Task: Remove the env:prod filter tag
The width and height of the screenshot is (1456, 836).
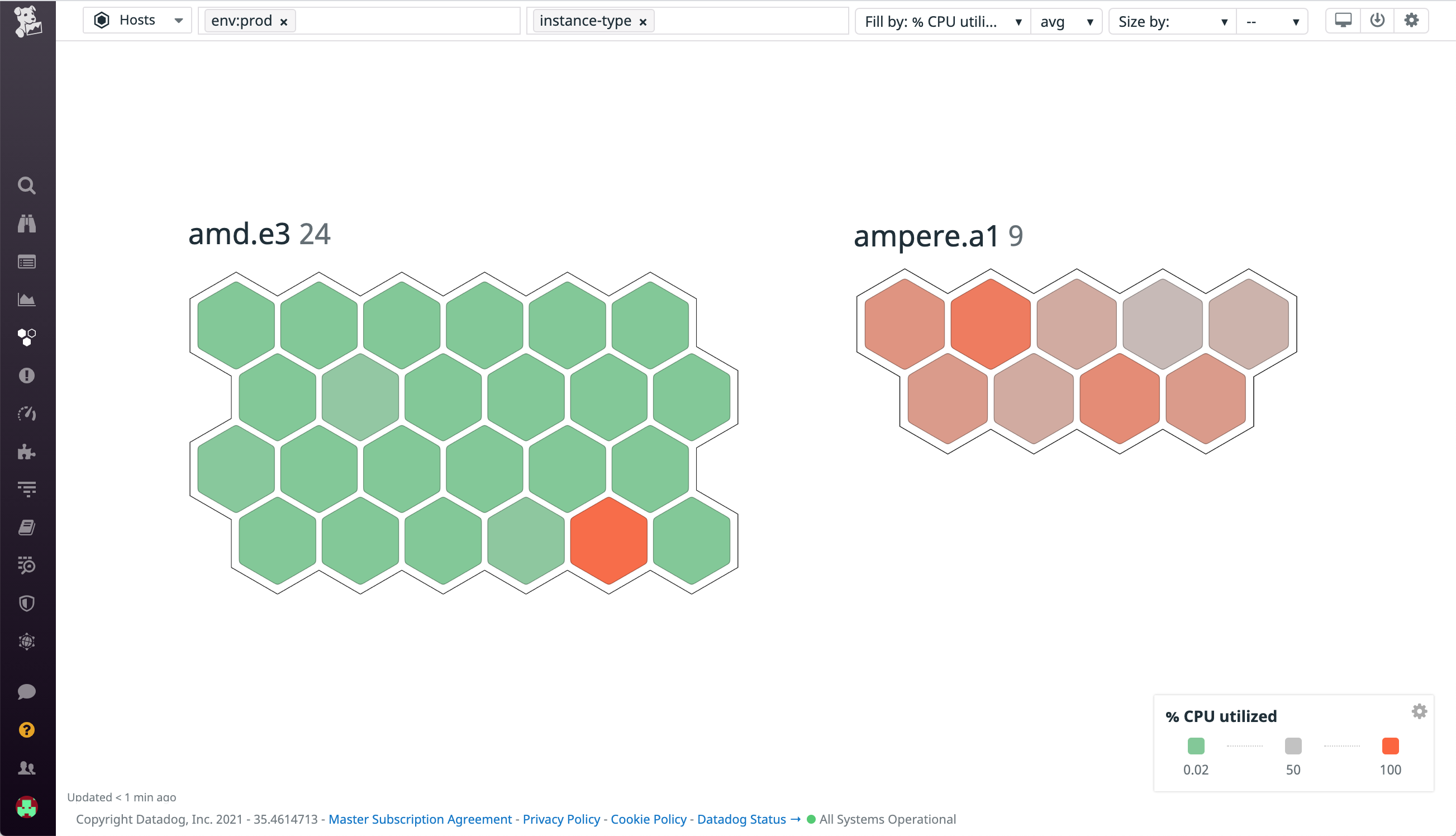Action: (283, 22)
